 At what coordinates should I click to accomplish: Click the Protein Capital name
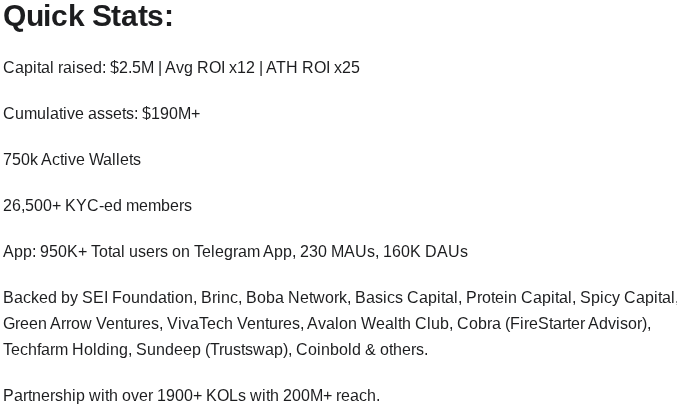click(519, 298)
